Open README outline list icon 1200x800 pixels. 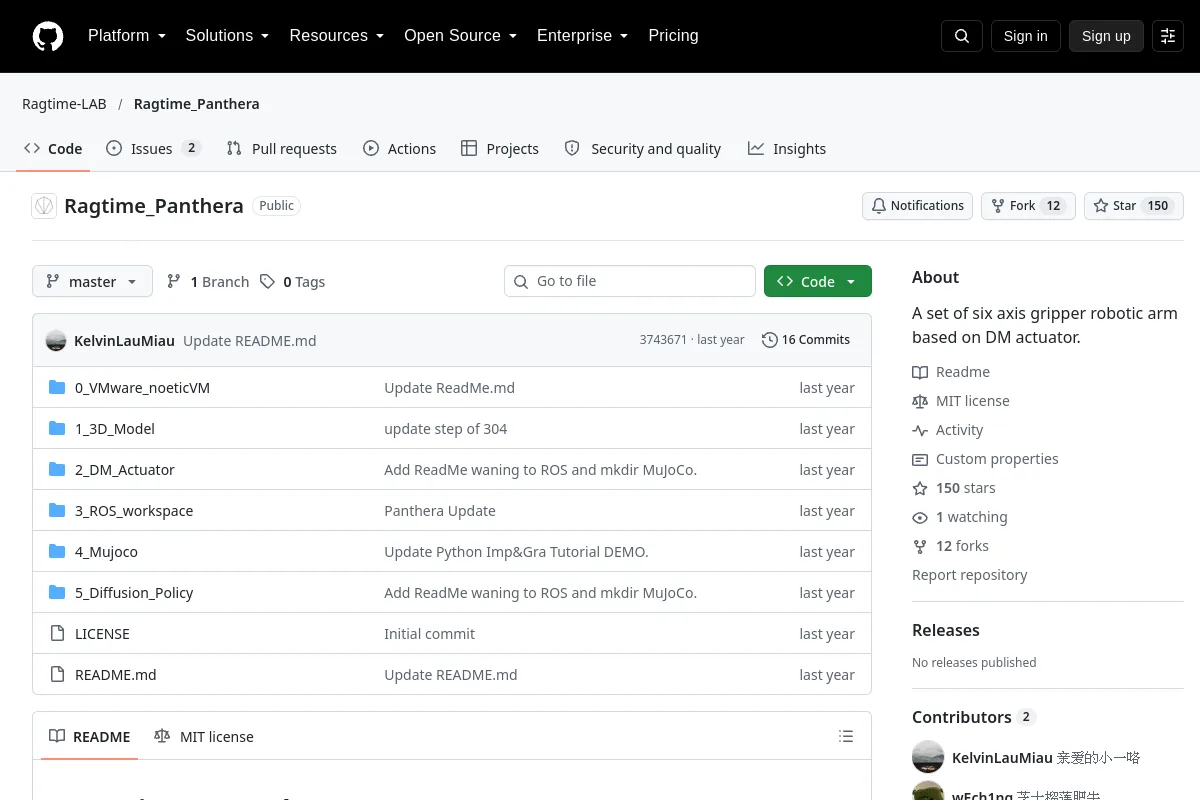846,737
